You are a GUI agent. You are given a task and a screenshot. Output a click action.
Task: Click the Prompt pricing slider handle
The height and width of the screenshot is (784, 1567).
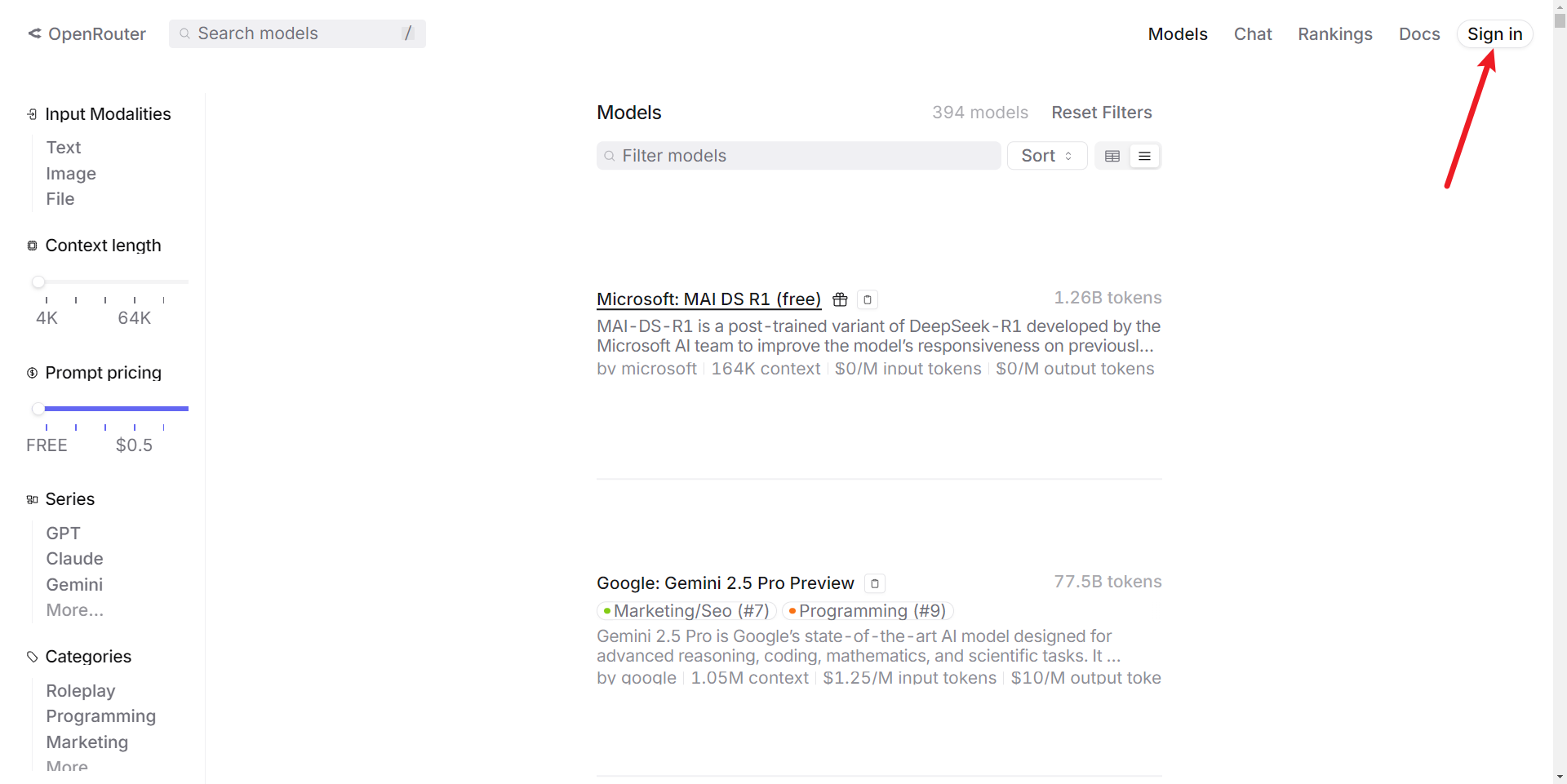click(x=38, y=409)
